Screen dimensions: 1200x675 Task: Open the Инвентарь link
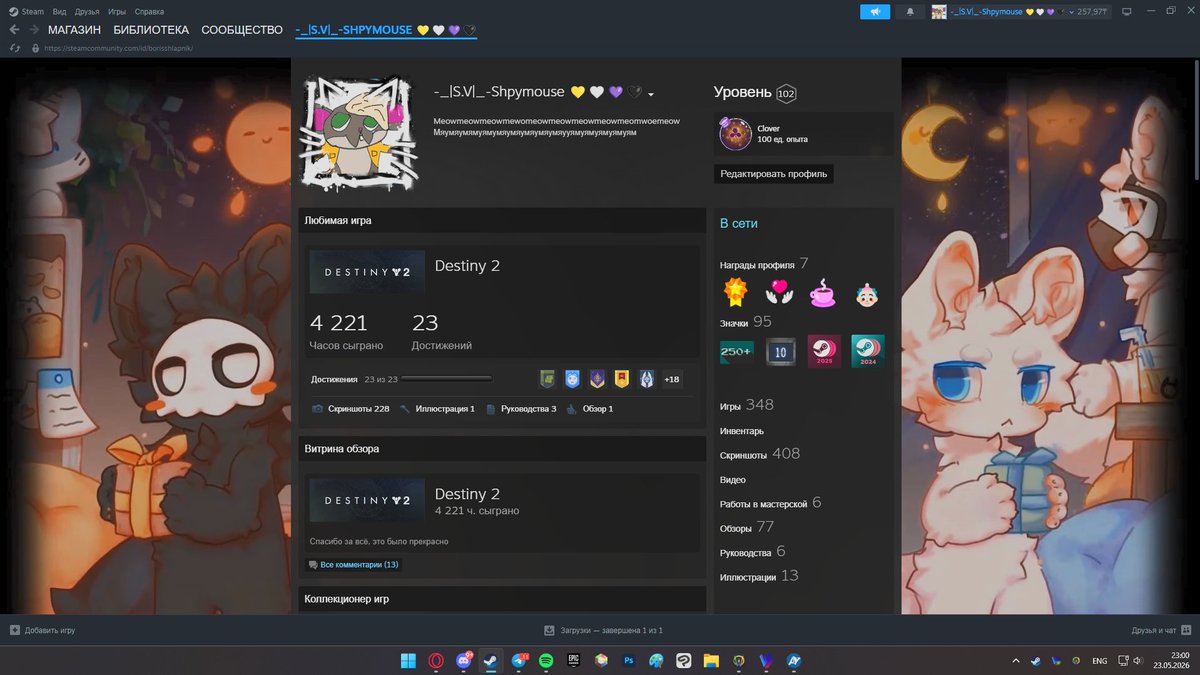point(742,431)
